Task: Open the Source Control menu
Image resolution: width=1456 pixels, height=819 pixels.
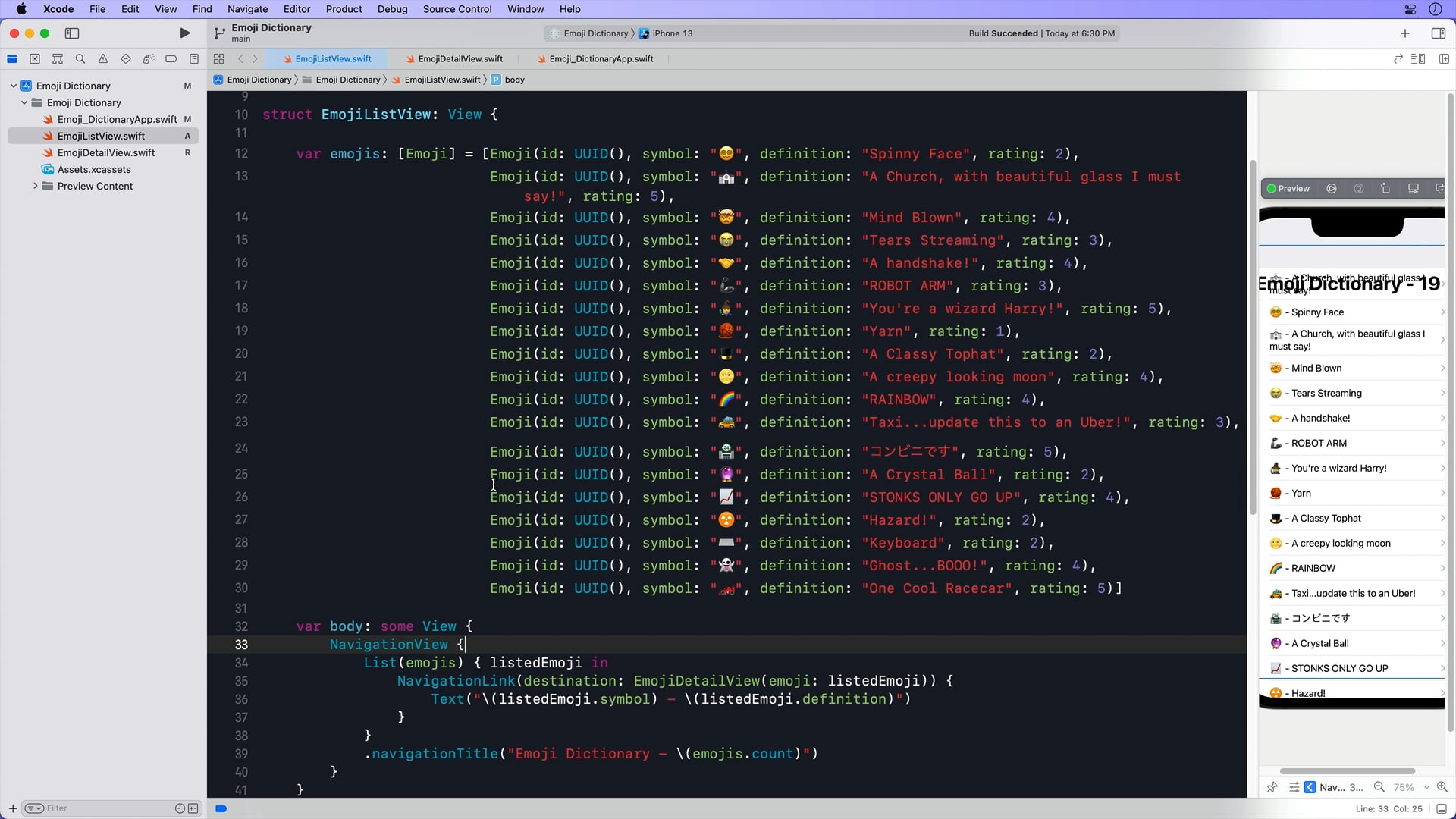Action: 457,9
